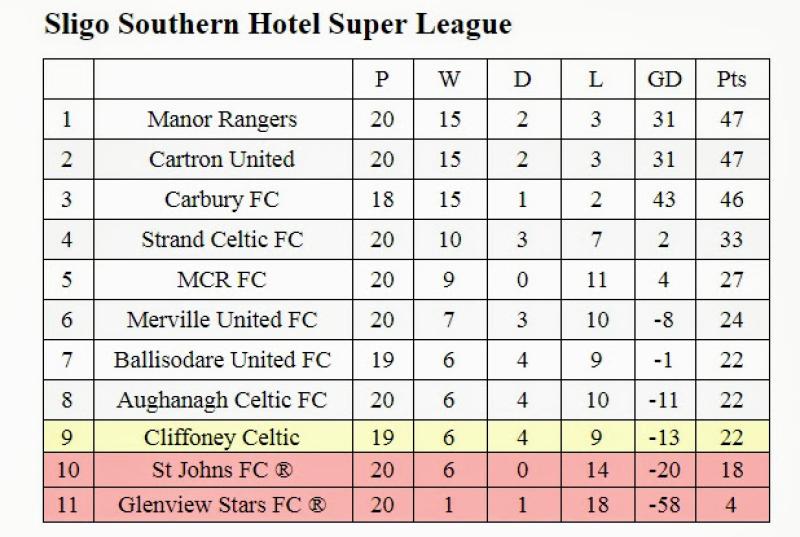
Task: Click the Glenview Stars FC team name
Action: click(x=222, y=505)
